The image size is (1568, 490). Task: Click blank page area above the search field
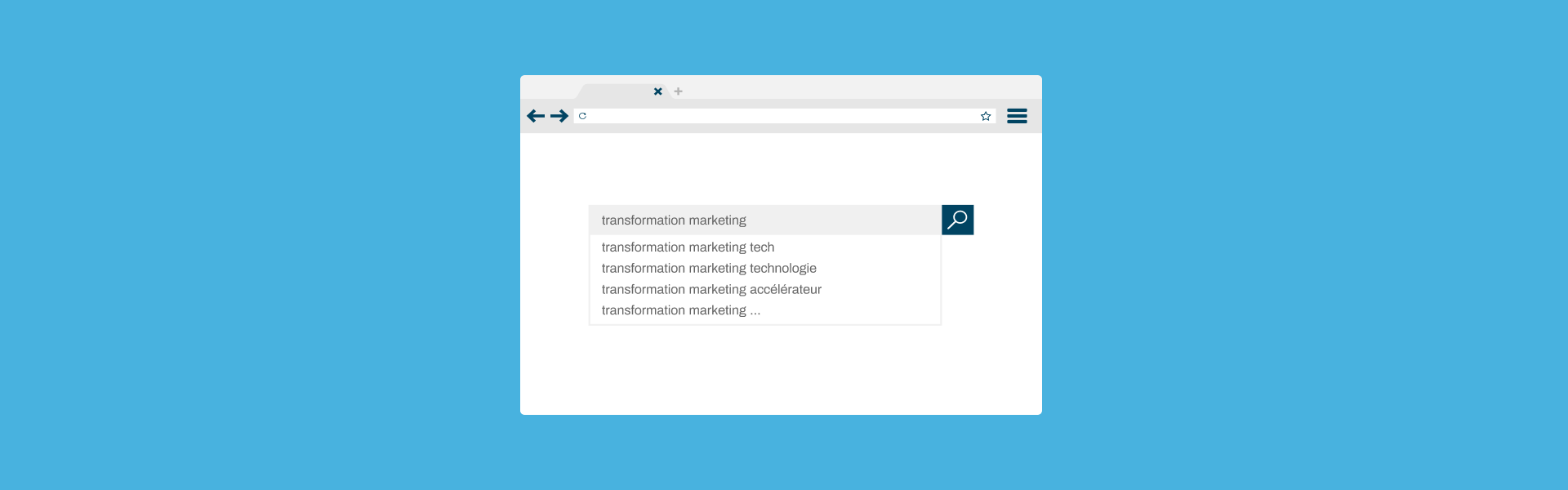coord(780,167)
